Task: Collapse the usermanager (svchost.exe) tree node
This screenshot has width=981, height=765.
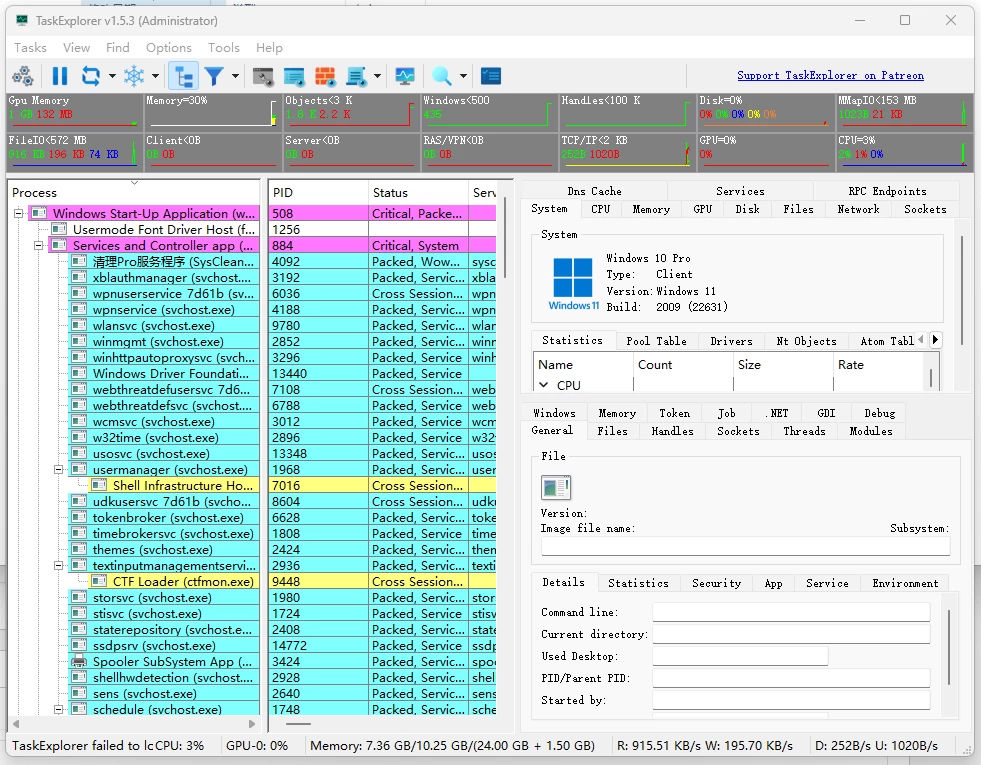Action: coord(59,470)
